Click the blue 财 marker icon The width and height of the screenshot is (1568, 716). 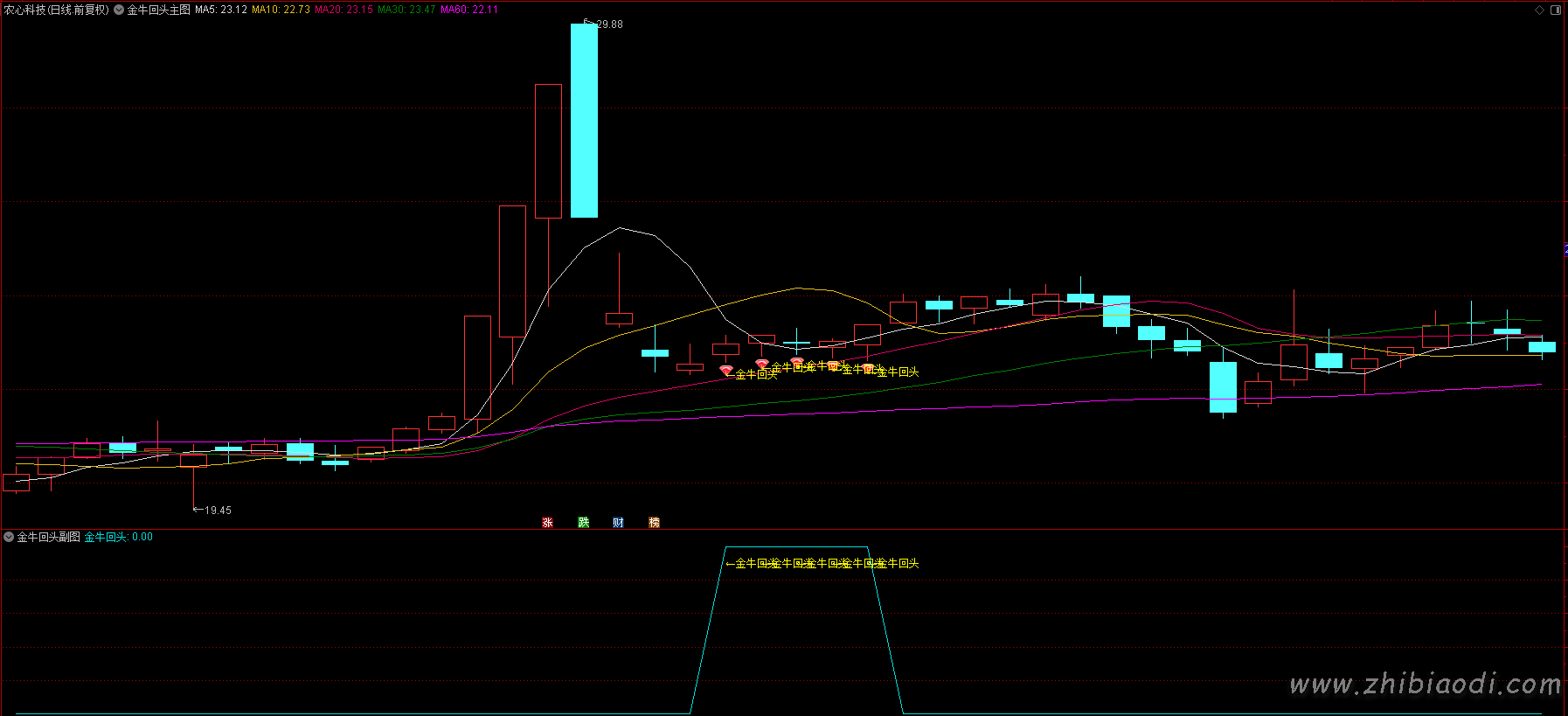(x=619, y=523)
